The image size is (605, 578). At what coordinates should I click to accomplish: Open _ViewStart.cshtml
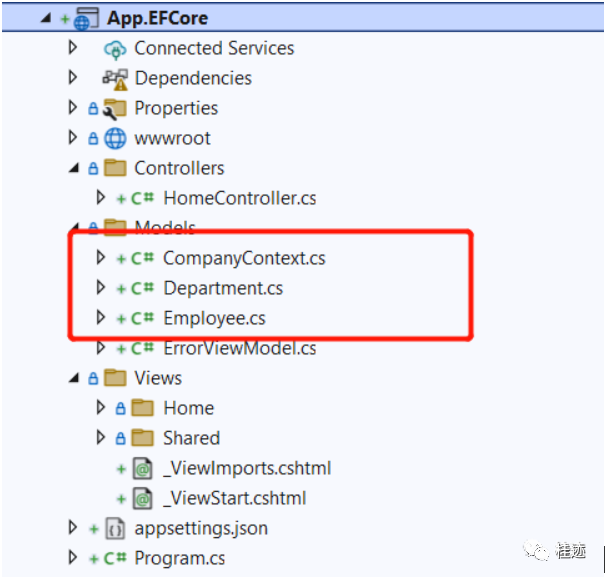(235, 499)
